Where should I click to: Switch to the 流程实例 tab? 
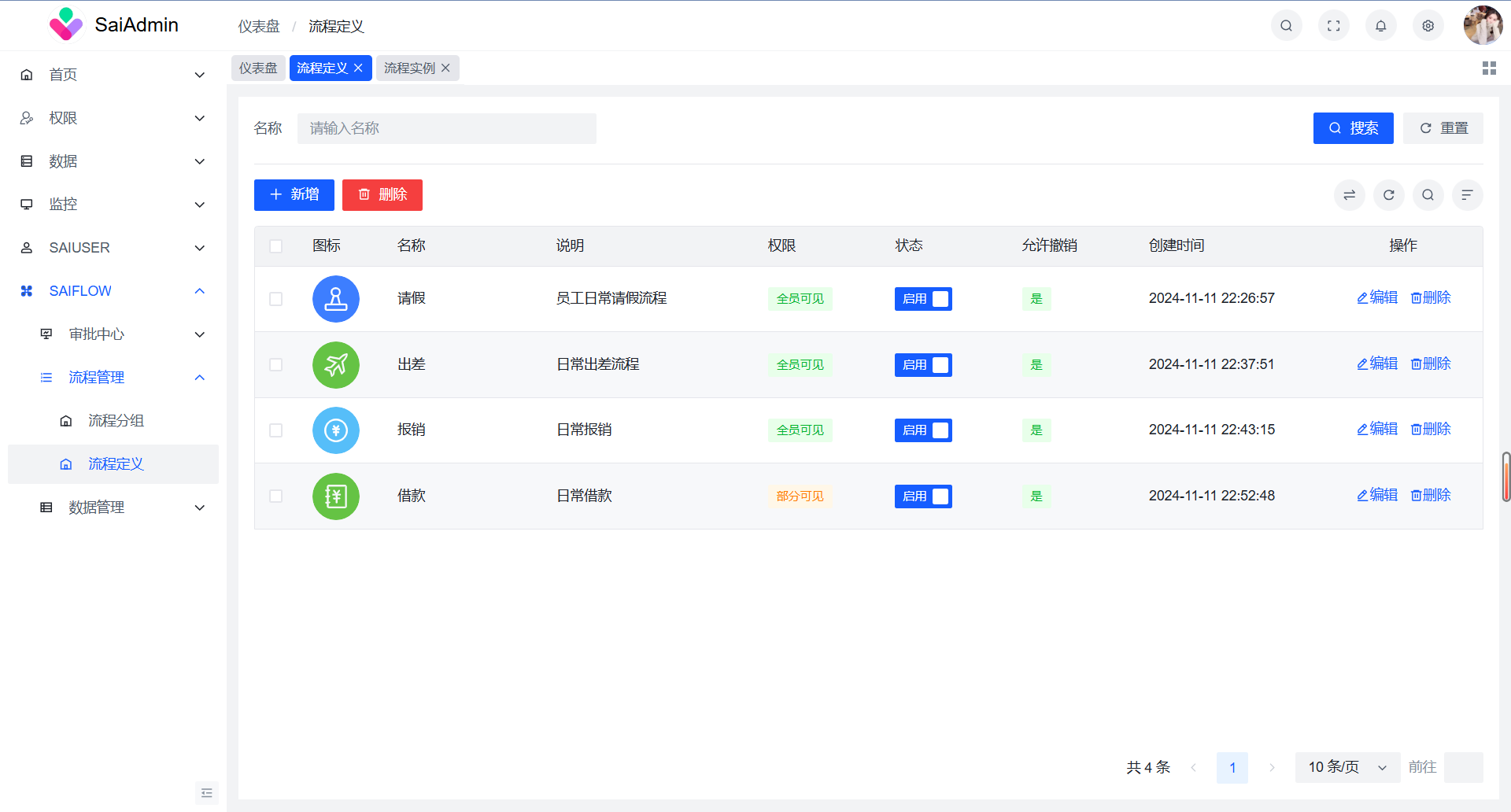pos(410,68)
